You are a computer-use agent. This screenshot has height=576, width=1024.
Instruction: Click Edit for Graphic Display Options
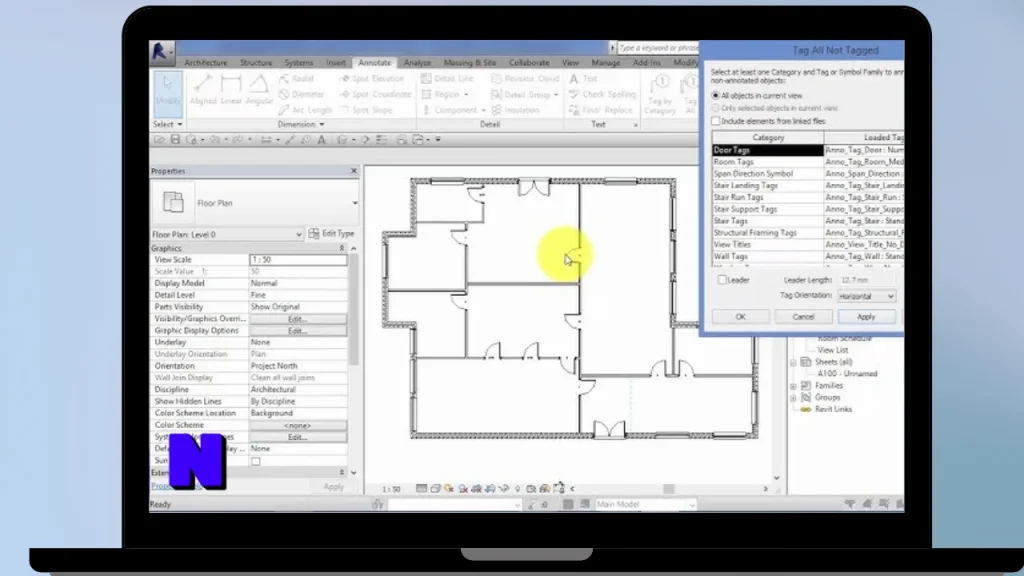tap(298, 331)
